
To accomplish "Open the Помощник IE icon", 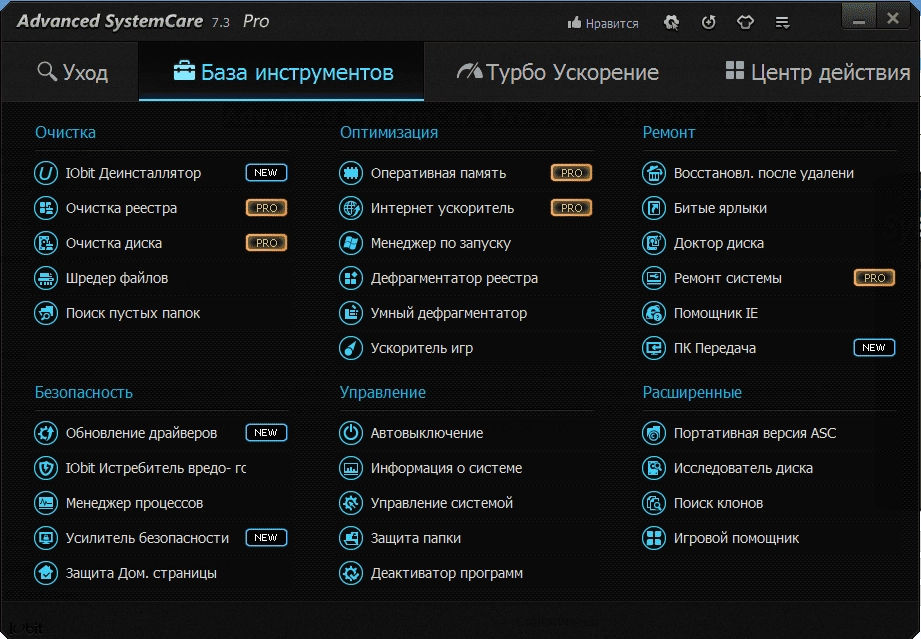I will (x=654, y=313).
